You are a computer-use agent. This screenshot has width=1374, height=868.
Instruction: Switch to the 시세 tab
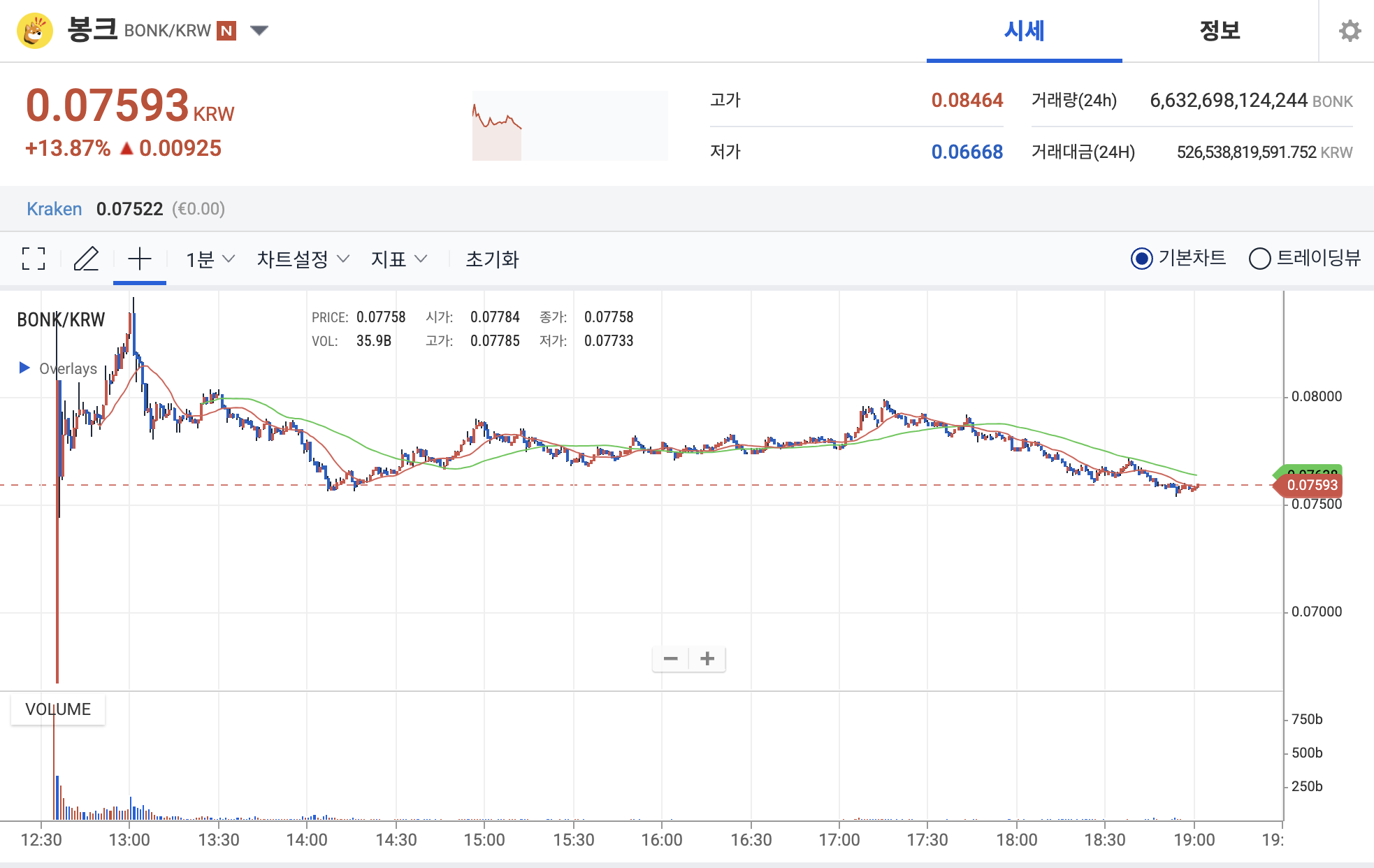coord(1024,31)
